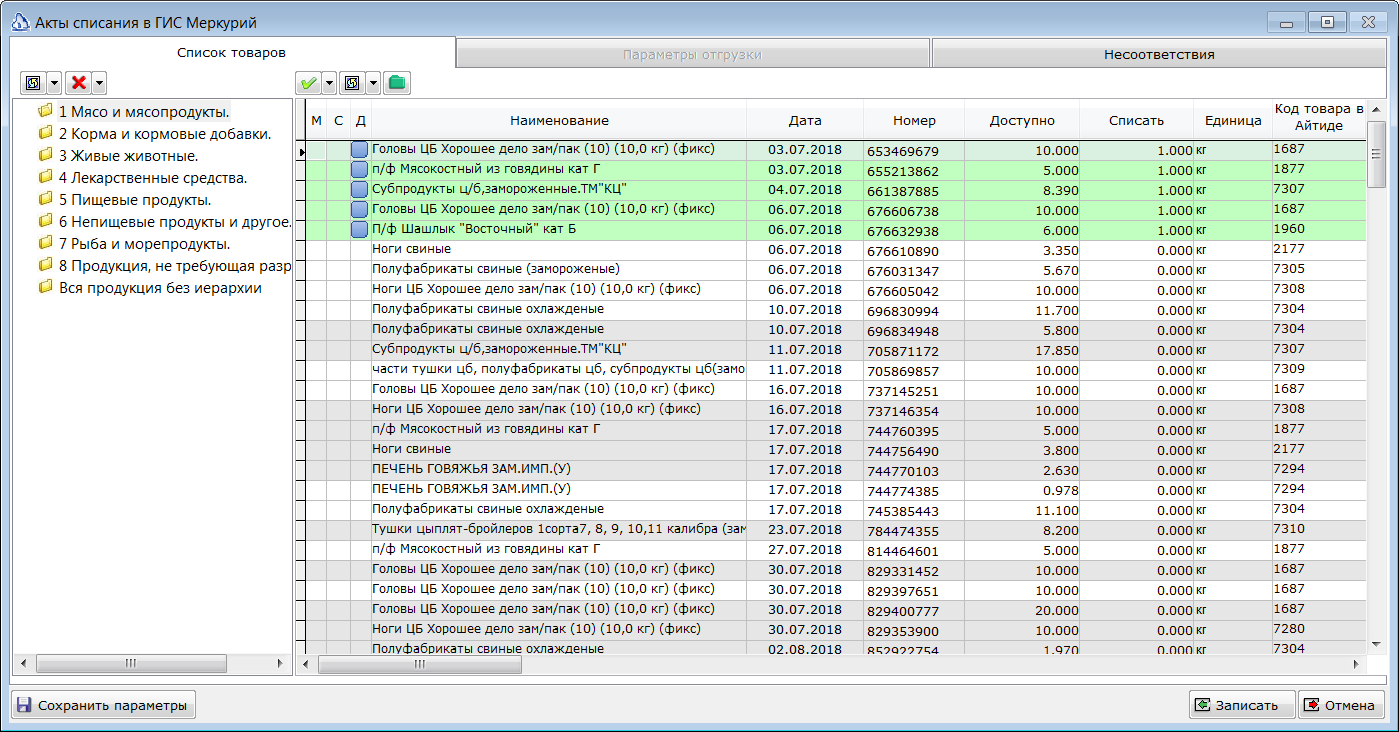Click the Наименование column header
The width and height of the screenshot is (1399, 732).
coord(559,120)
